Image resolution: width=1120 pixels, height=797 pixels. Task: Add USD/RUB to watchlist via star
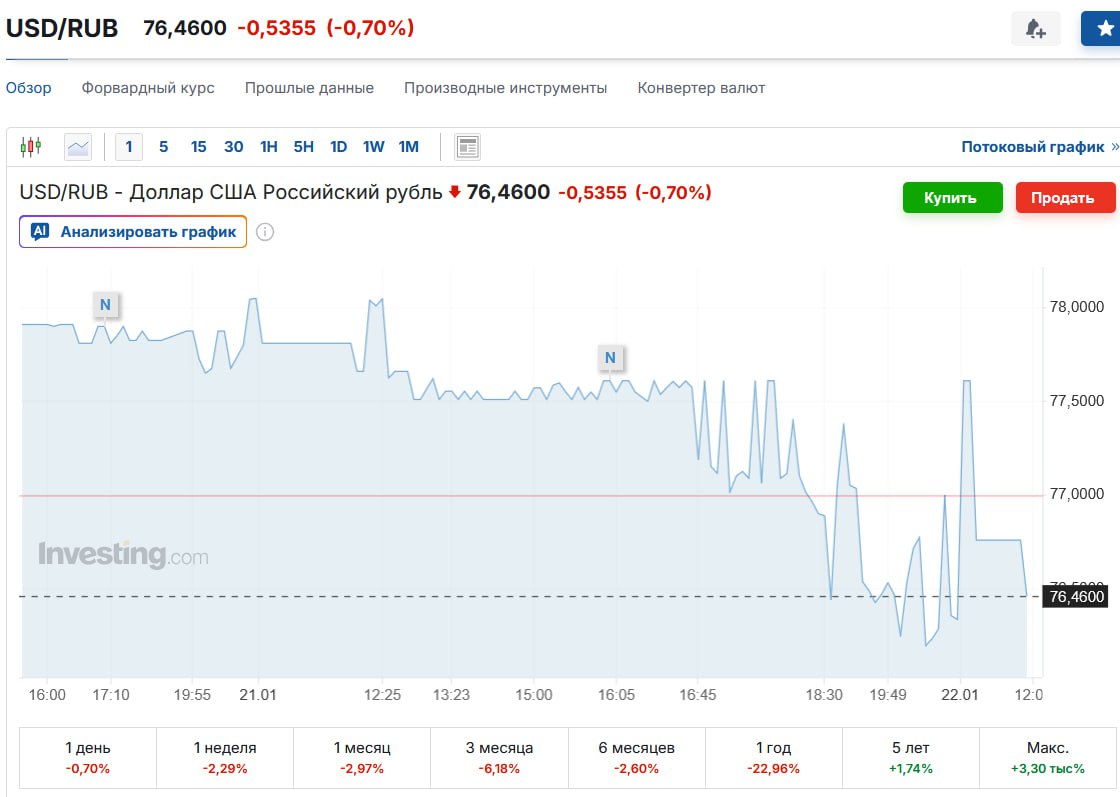click(1102, 29)
